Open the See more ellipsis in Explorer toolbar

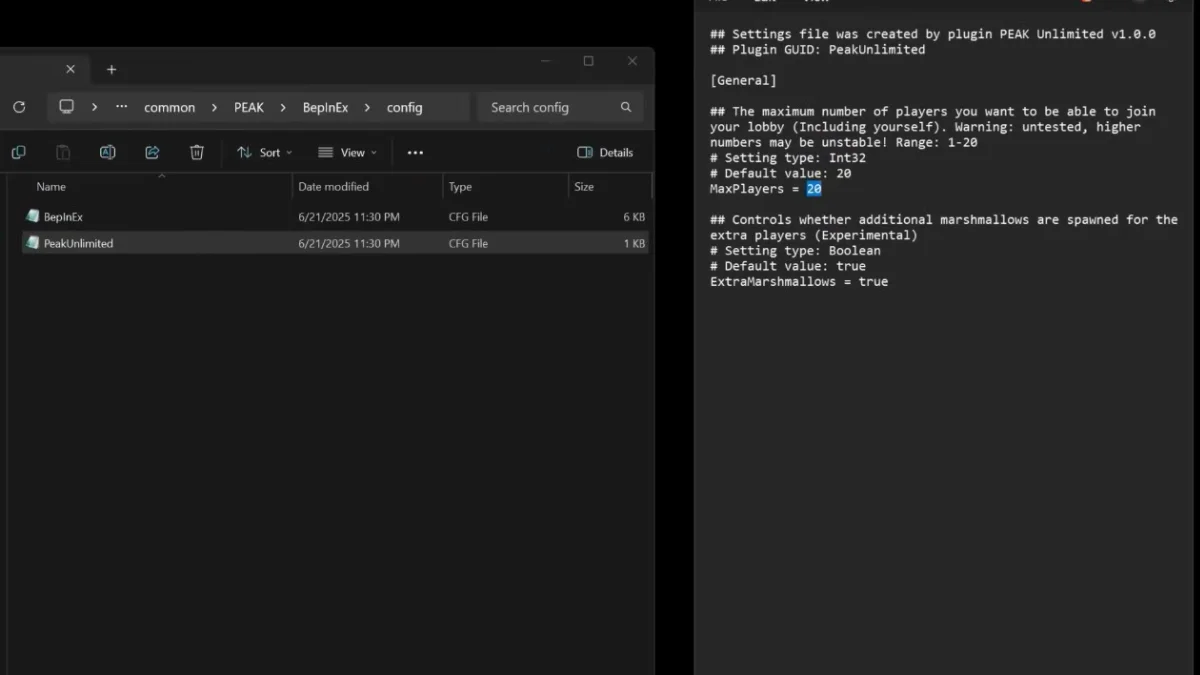[415, 152]
